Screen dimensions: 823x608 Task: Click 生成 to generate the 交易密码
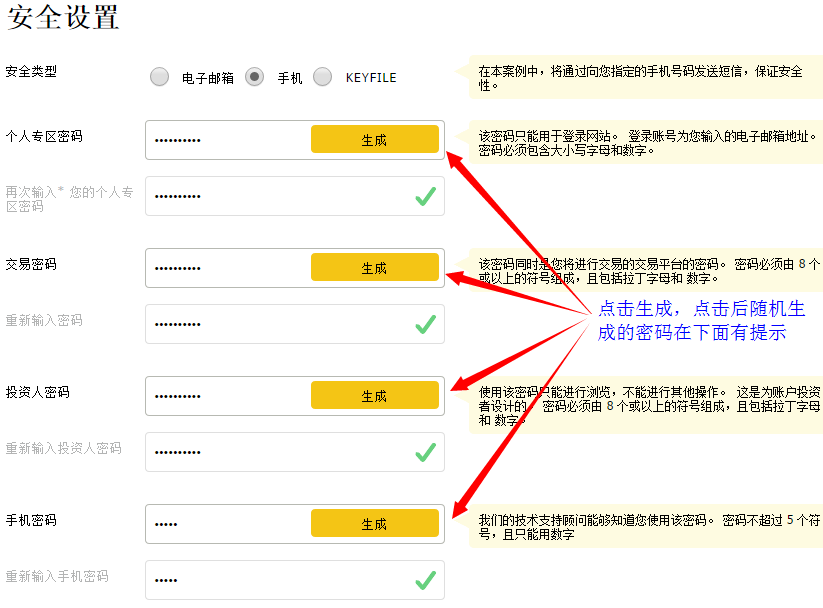(374, 267)
